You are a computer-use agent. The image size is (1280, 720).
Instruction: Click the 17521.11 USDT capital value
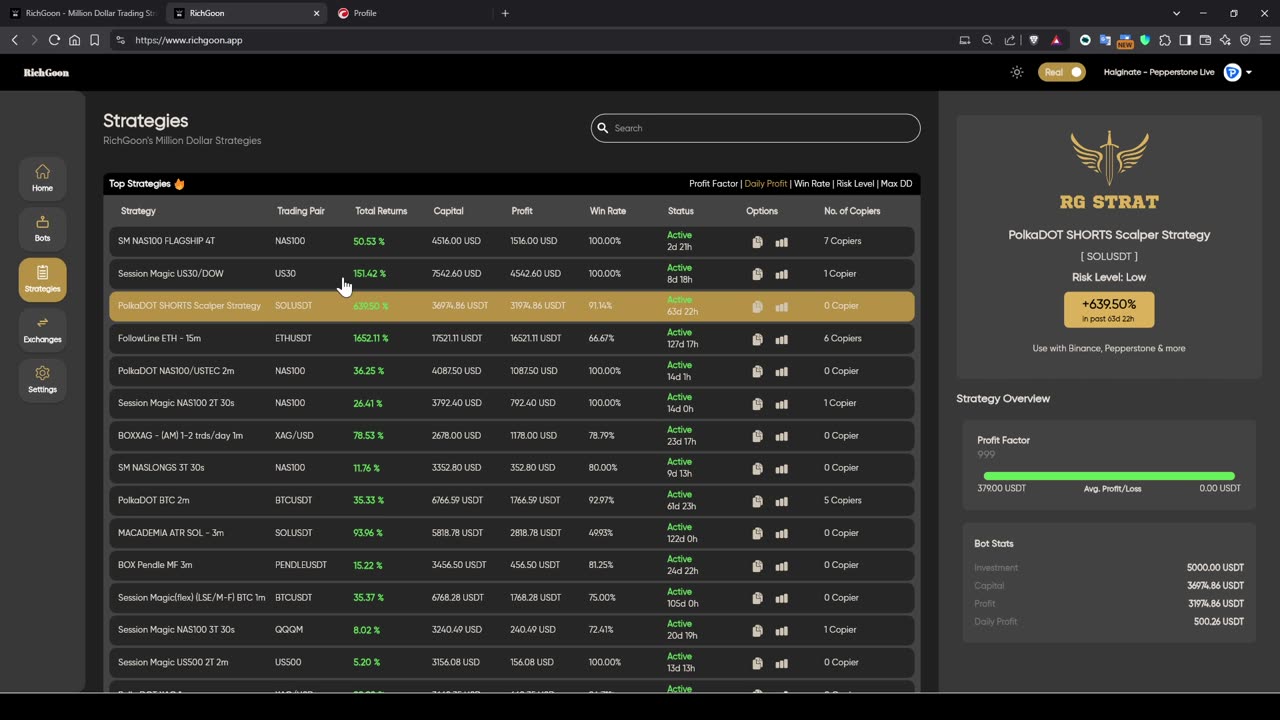[x=459, y=339]
